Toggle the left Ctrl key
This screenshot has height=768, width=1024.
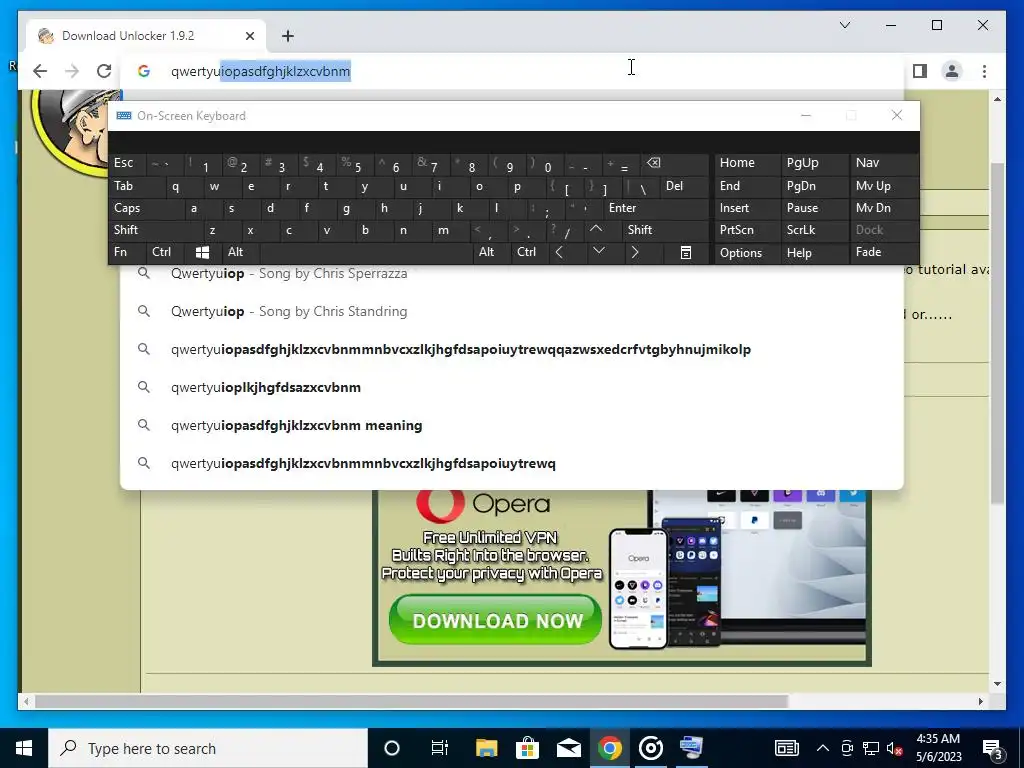(x=165, y=253)
